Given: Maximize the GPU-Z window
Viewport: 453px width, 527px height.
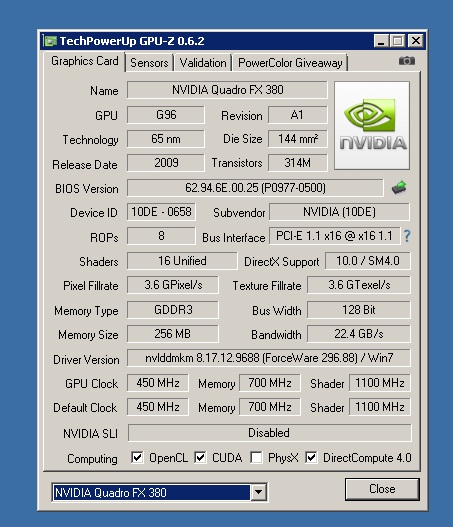Looking at the screenshot, I should 398,41.
